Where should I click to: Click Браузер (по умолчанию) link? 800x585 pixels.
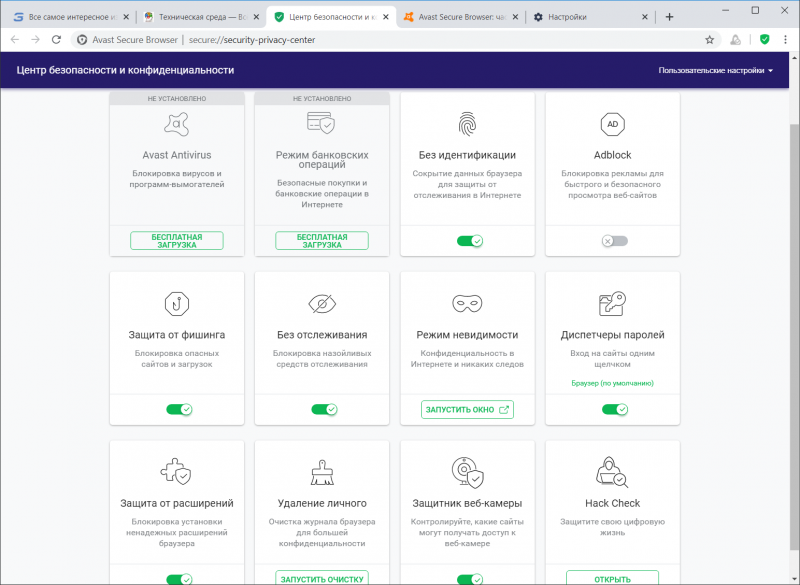point(612,383)
